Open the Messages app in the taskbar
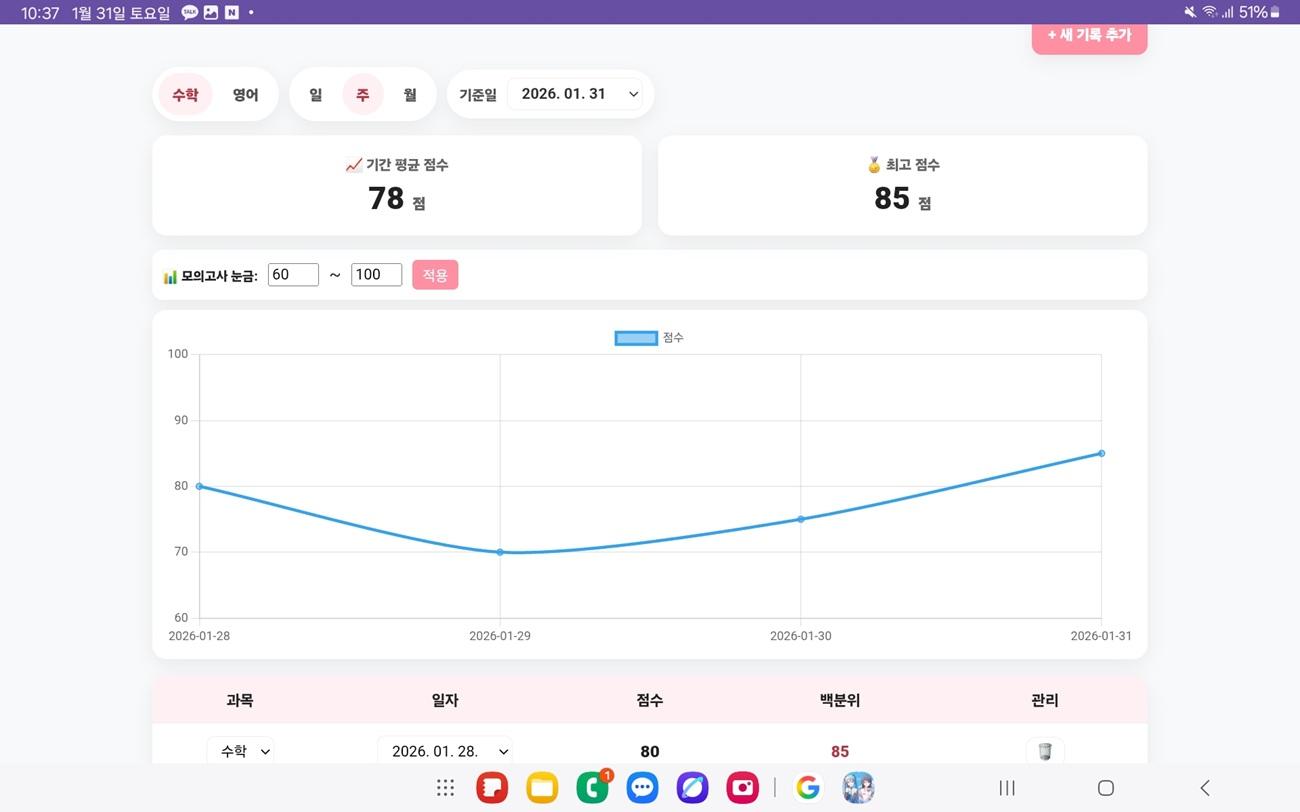The image size is (1300, 812). 642,788
